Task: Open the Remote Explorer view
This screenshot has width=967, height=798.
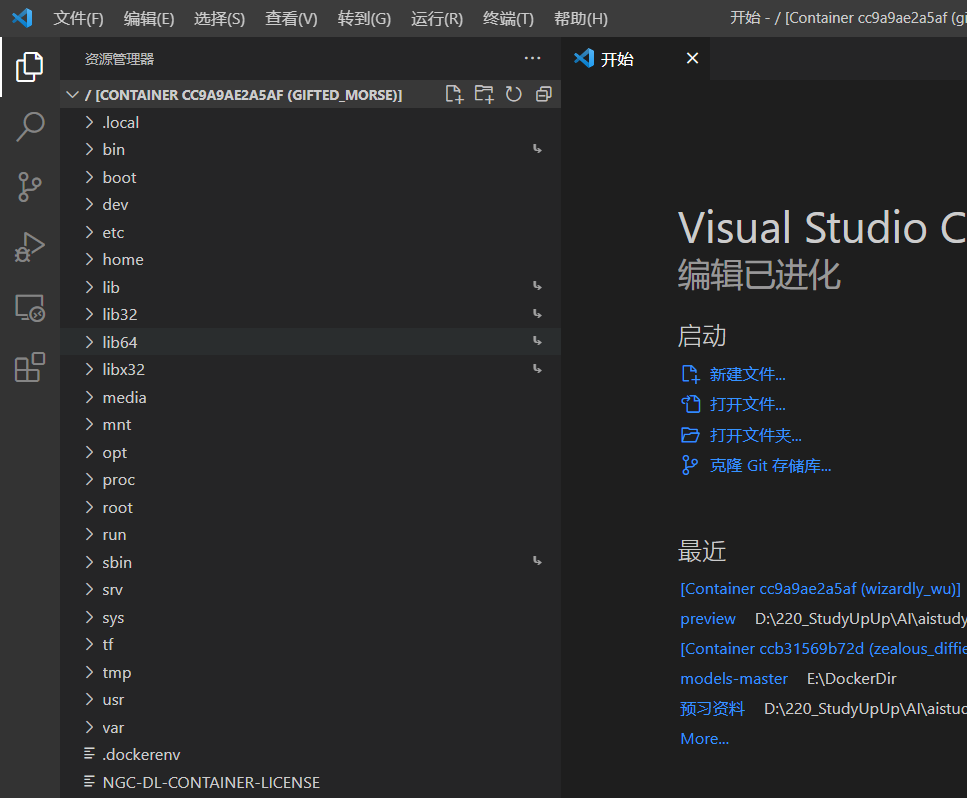Action: [x=30, y=308]
